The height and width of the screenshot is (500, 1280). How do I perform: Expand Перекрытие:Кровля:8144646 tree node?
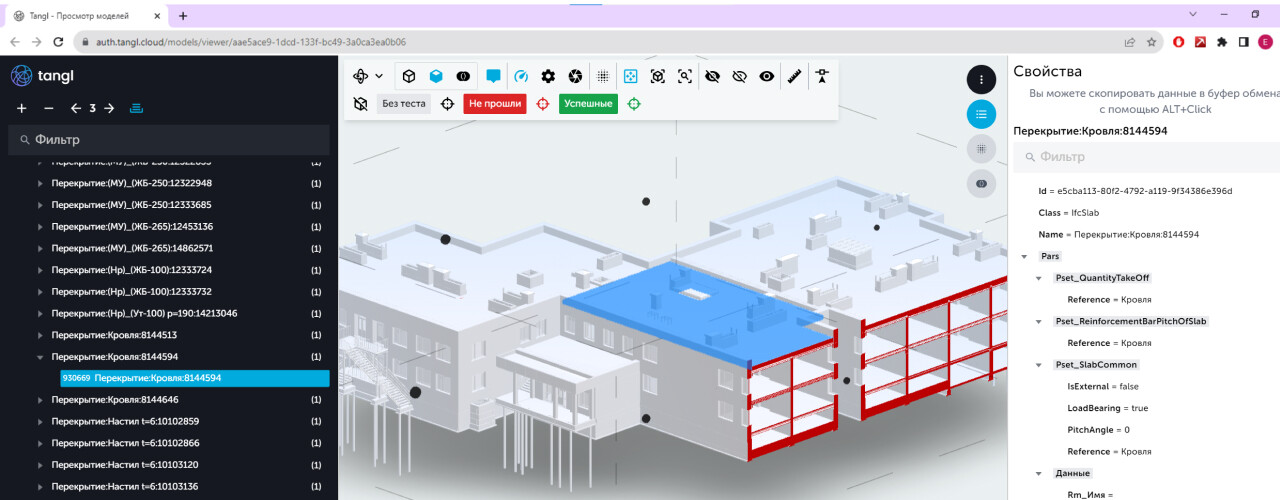pyautogui.click(x=40, y=400)
